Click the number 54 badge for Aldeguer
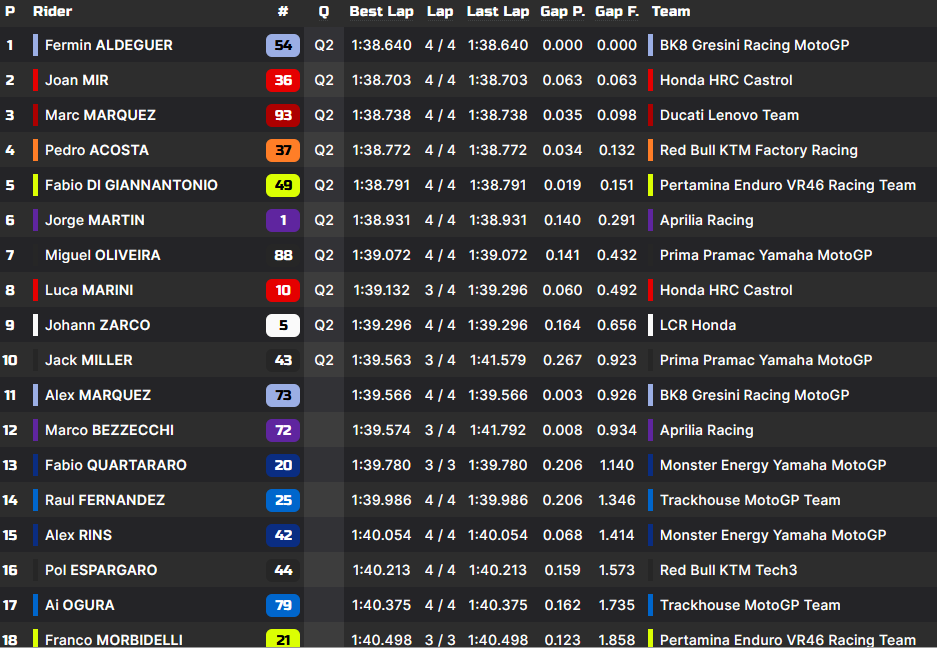937x648 pixels. tap(283, 45)
